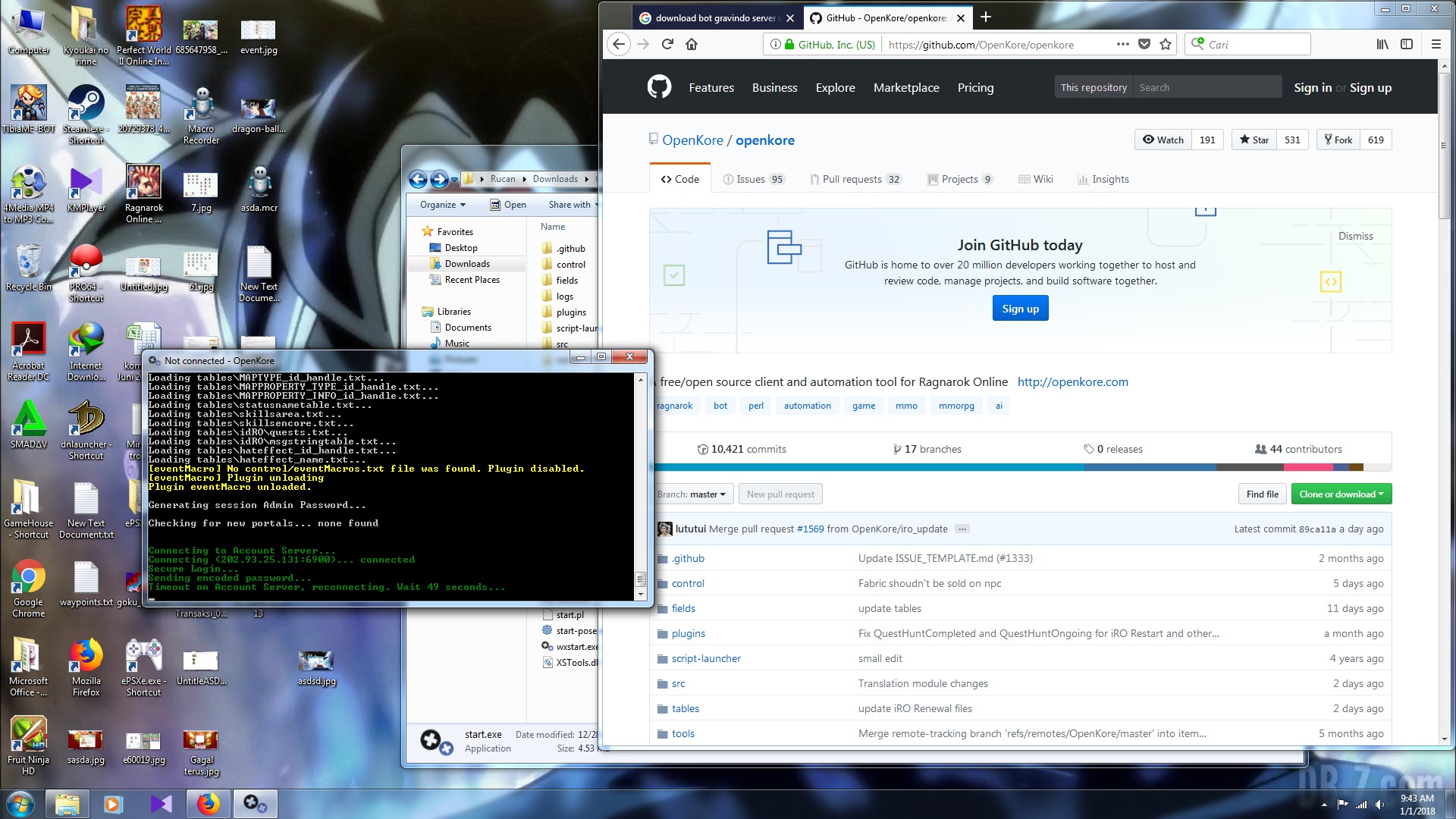Click the back arrow in the Downloads window
This screenshot has height=819, width=1456.
[x=419, y=179]
